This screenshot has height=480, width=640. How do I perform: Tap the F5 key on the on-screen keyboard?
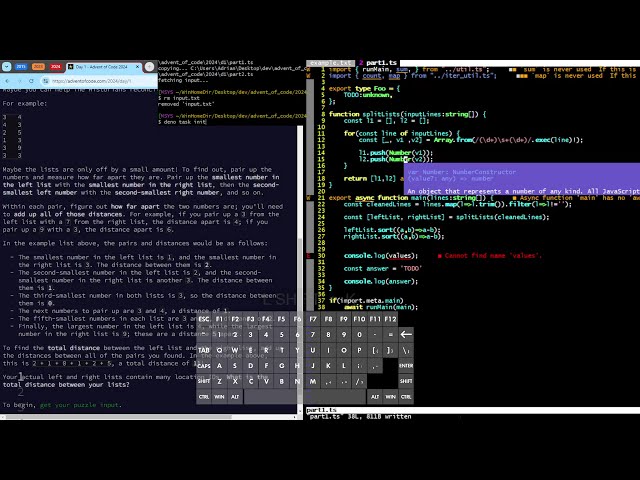point(281,319)
